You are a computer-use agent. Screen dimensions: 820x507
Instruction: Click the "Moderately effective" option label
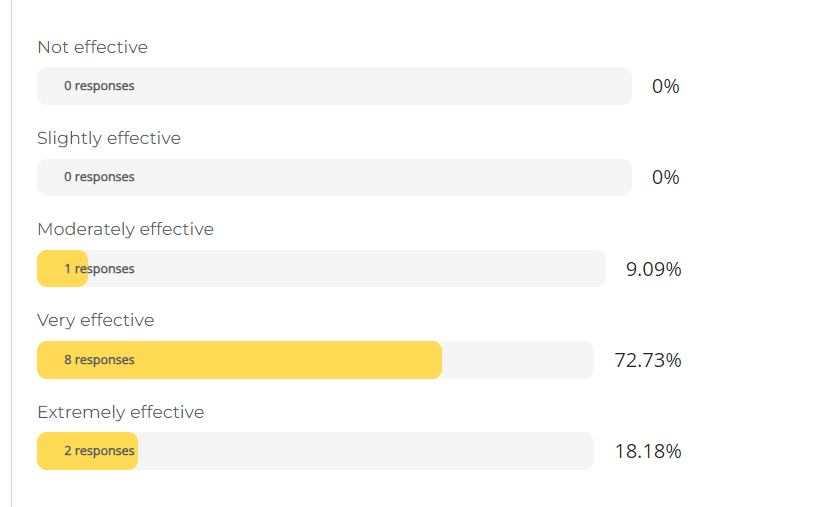pos(125,229)
